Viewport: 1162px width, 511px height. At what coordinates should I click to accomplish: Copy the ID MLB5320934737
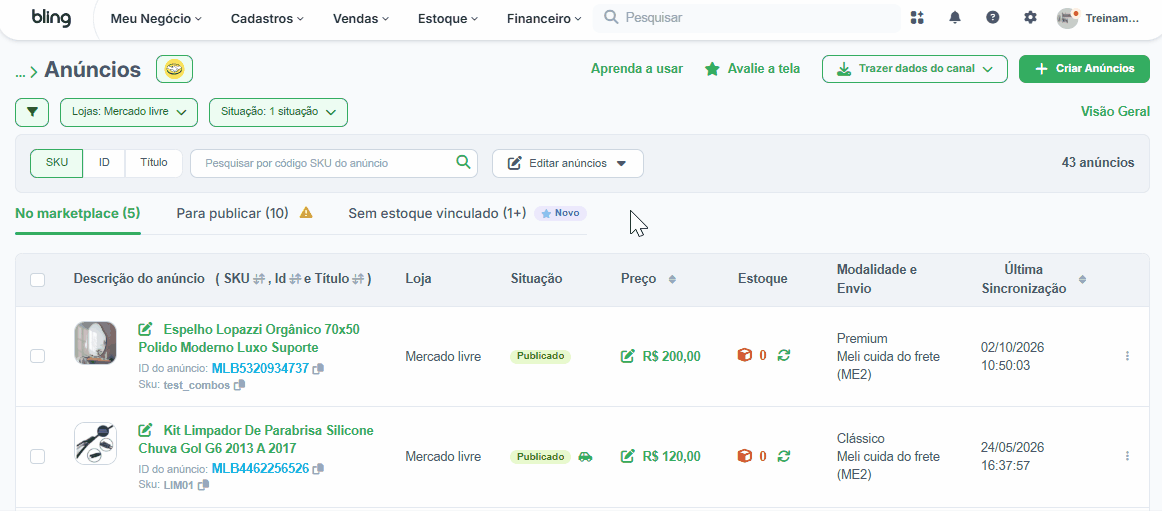point(318,369)
